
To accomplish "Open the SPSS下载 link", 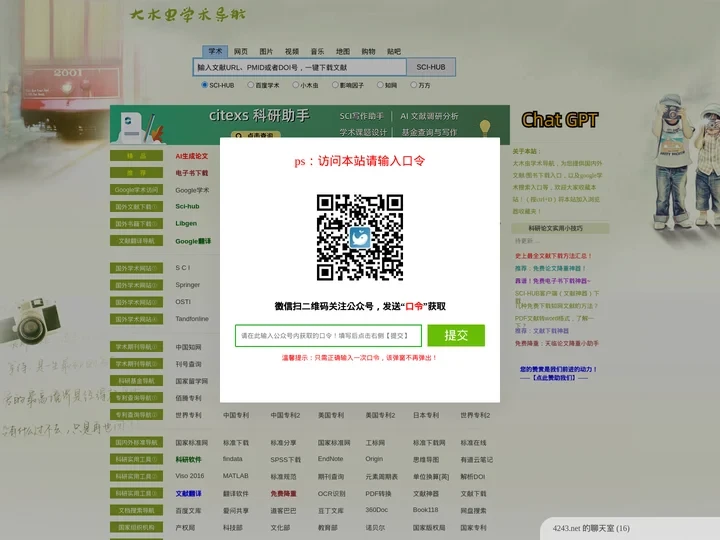I will coord(285,460).
